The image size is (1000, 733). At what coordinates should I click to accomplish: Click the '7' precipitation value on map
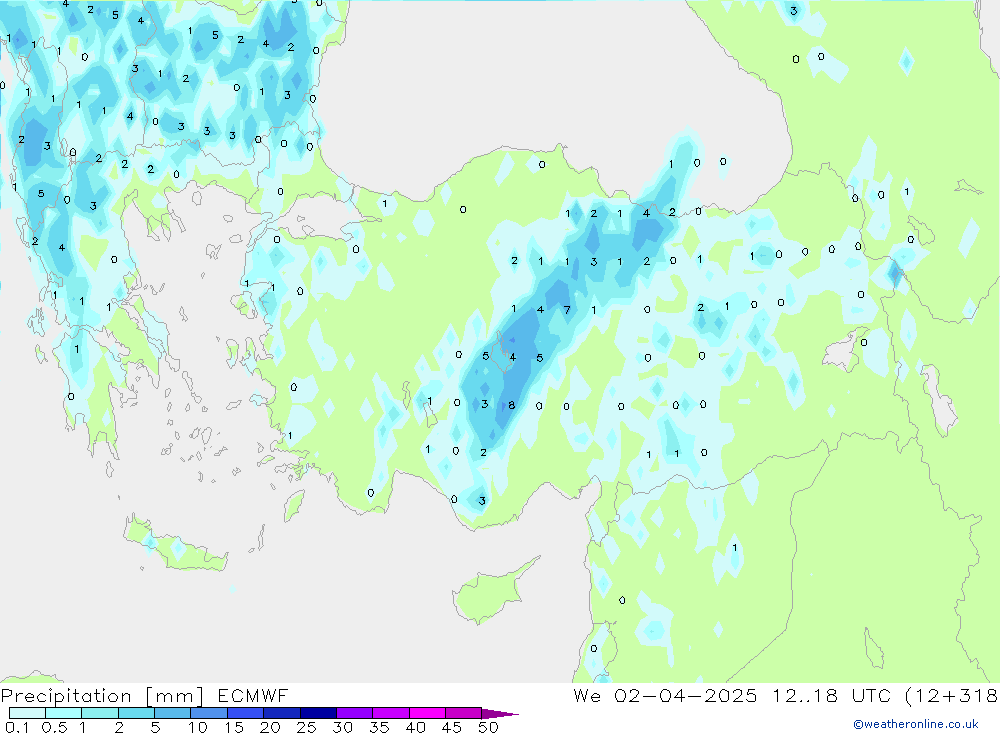pyautogui.click(x=567, y=310)
